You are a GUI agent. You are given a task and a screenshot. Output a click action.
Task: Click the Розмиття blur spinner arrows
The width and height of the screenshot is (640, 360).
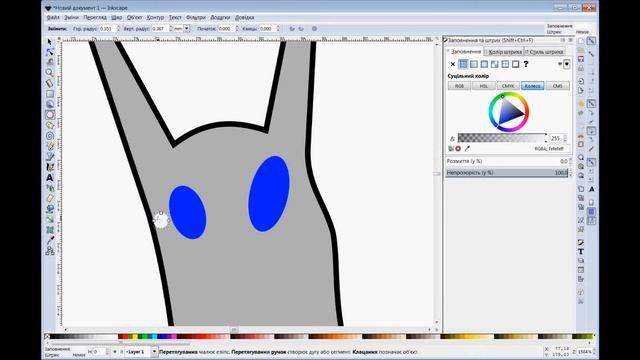point(570,161)
